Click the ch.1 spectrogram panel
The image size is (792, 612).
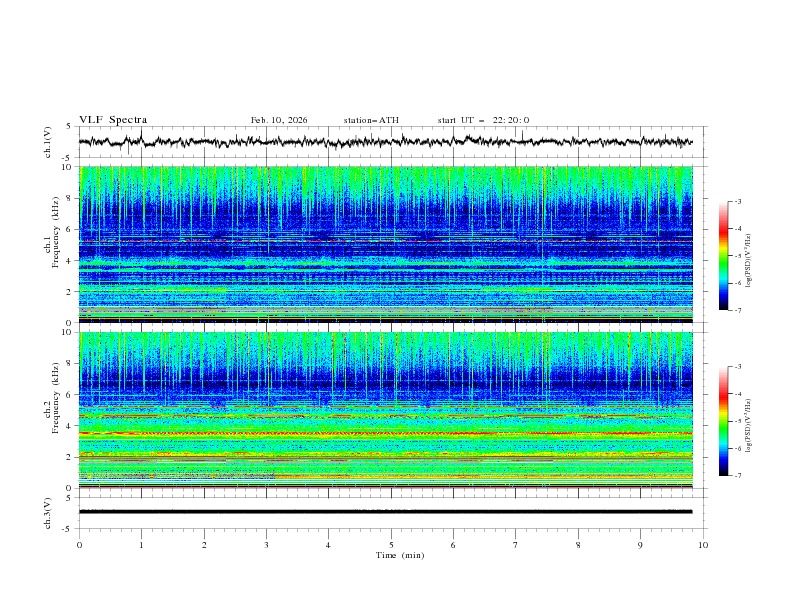click(x=386, y=244)
